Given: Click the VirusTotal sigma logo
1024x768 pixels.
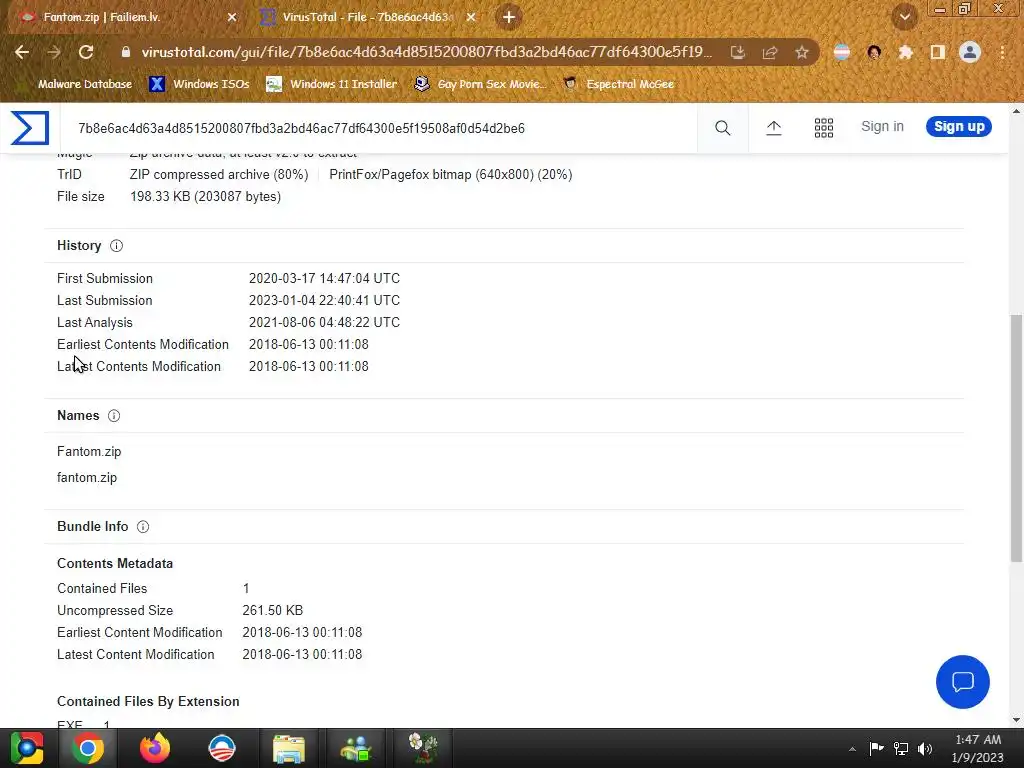Looking at the screenshot, I should point(30,128).
